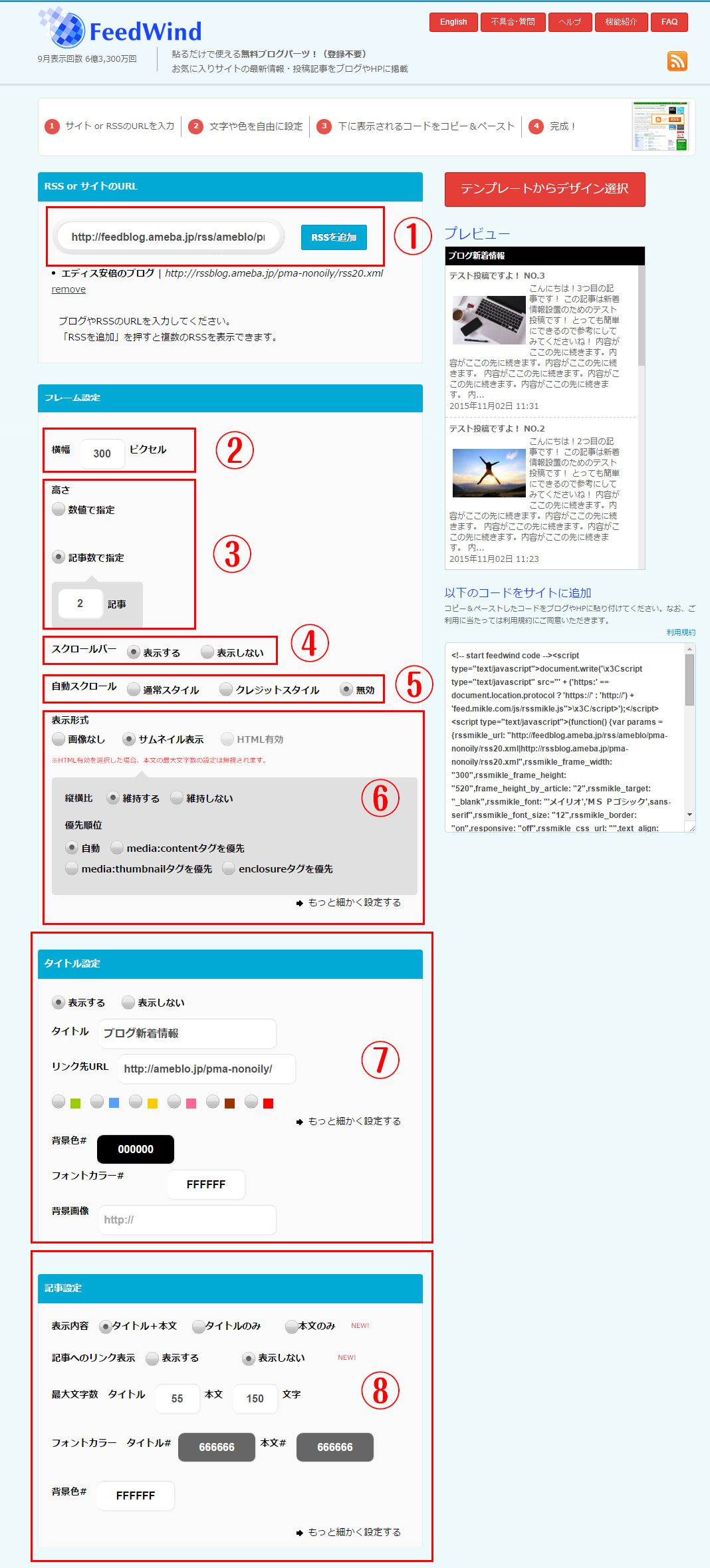The height and width of the screenshot is (1568, 710).
Task: Click the タイトル text field
Action: point(187,1033)
